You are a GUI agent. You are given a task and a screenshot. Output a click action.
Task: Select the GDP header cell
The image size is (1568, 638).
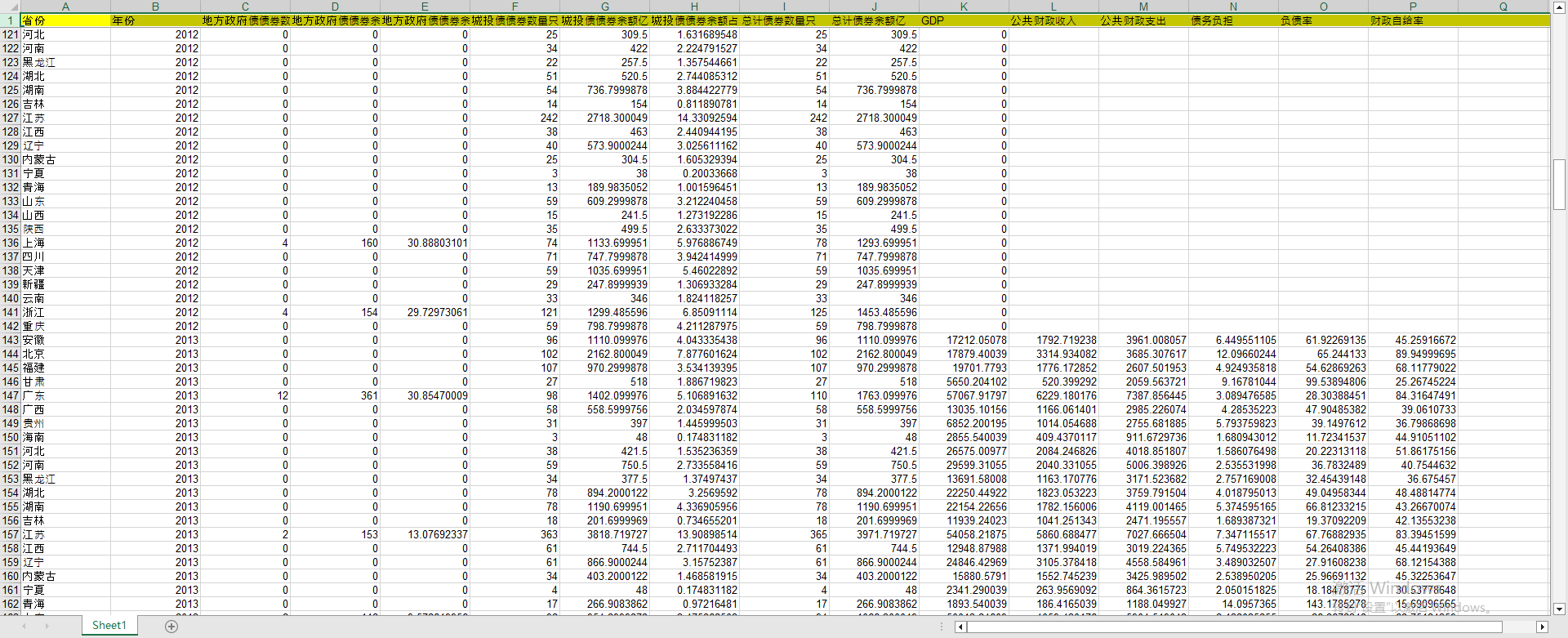[x=964, y=21]
